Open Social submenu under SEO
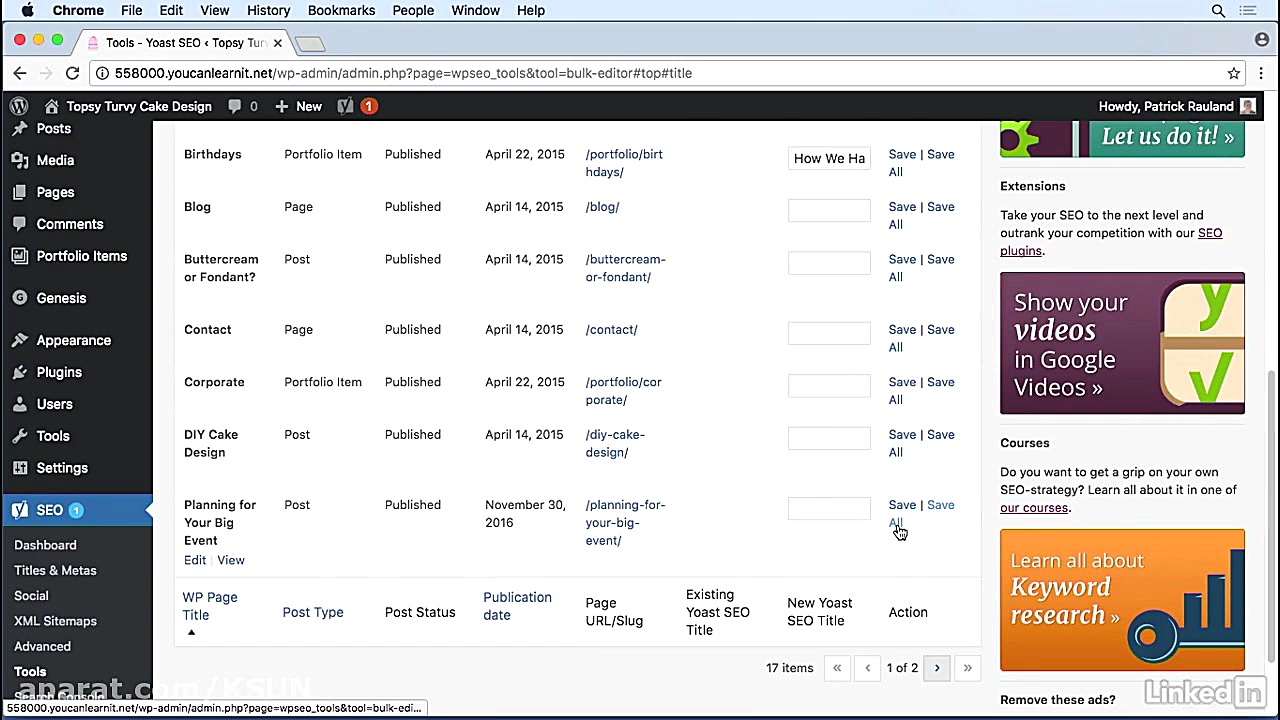Image resolution: width=1280 pixels, height=720 pixels. (x=31, y=595)
